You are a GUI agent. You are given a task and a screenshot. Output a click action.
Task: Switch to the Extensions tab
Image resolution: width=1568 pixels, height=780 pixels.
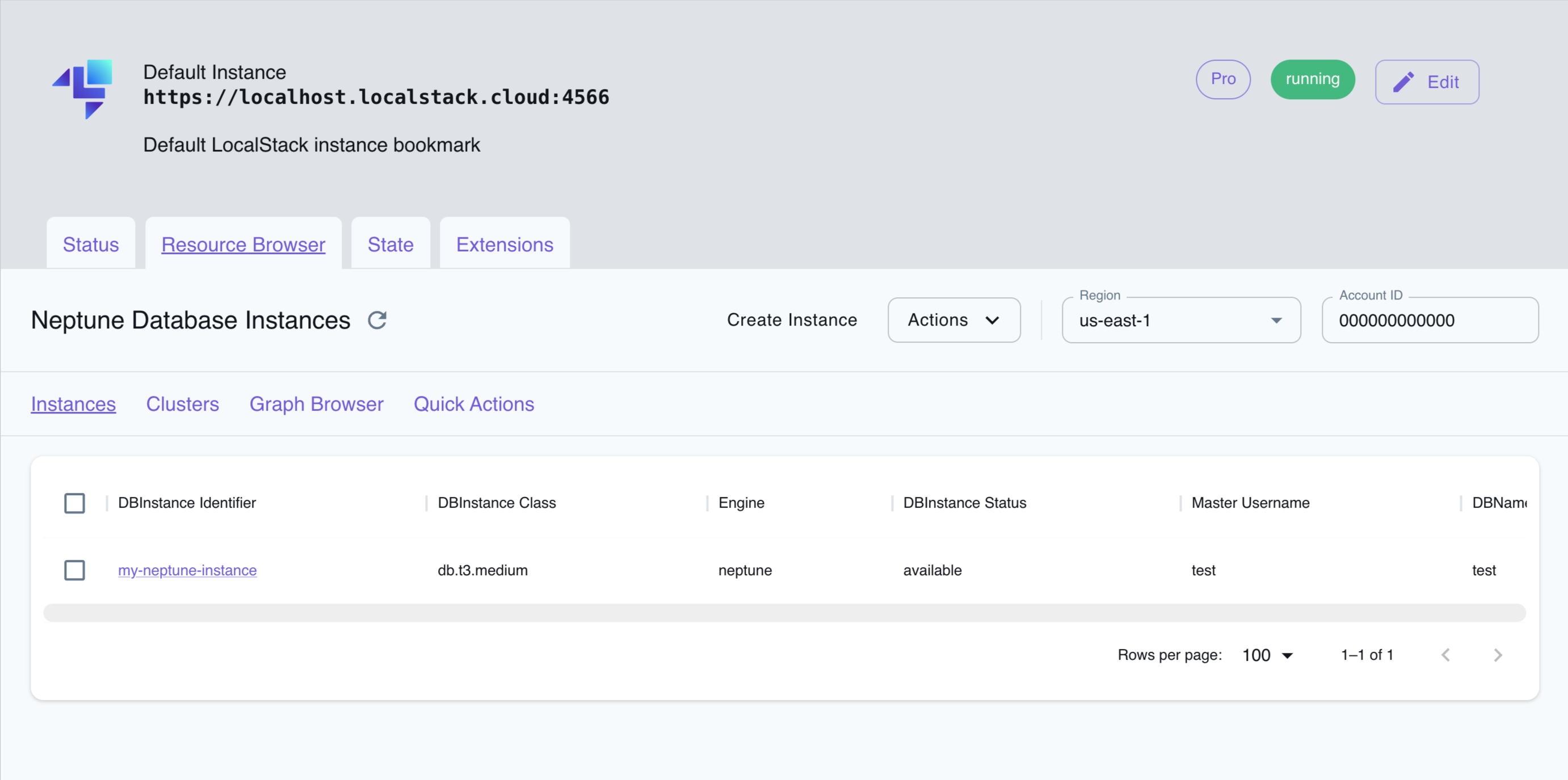pyautogui.click(x=504, y=244)
